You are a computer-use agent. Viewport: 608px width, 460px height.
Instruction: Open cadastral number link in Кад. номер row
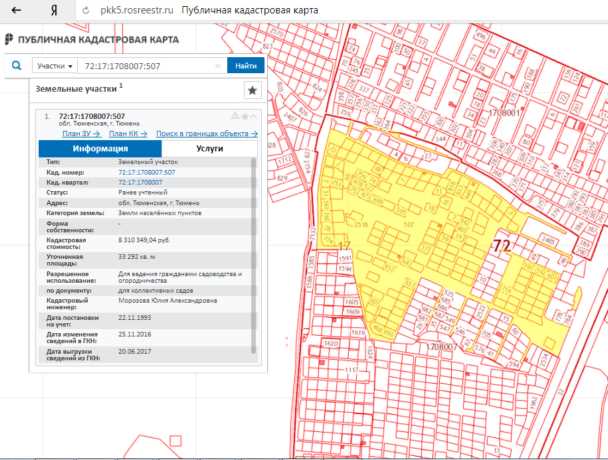point(147,172)
